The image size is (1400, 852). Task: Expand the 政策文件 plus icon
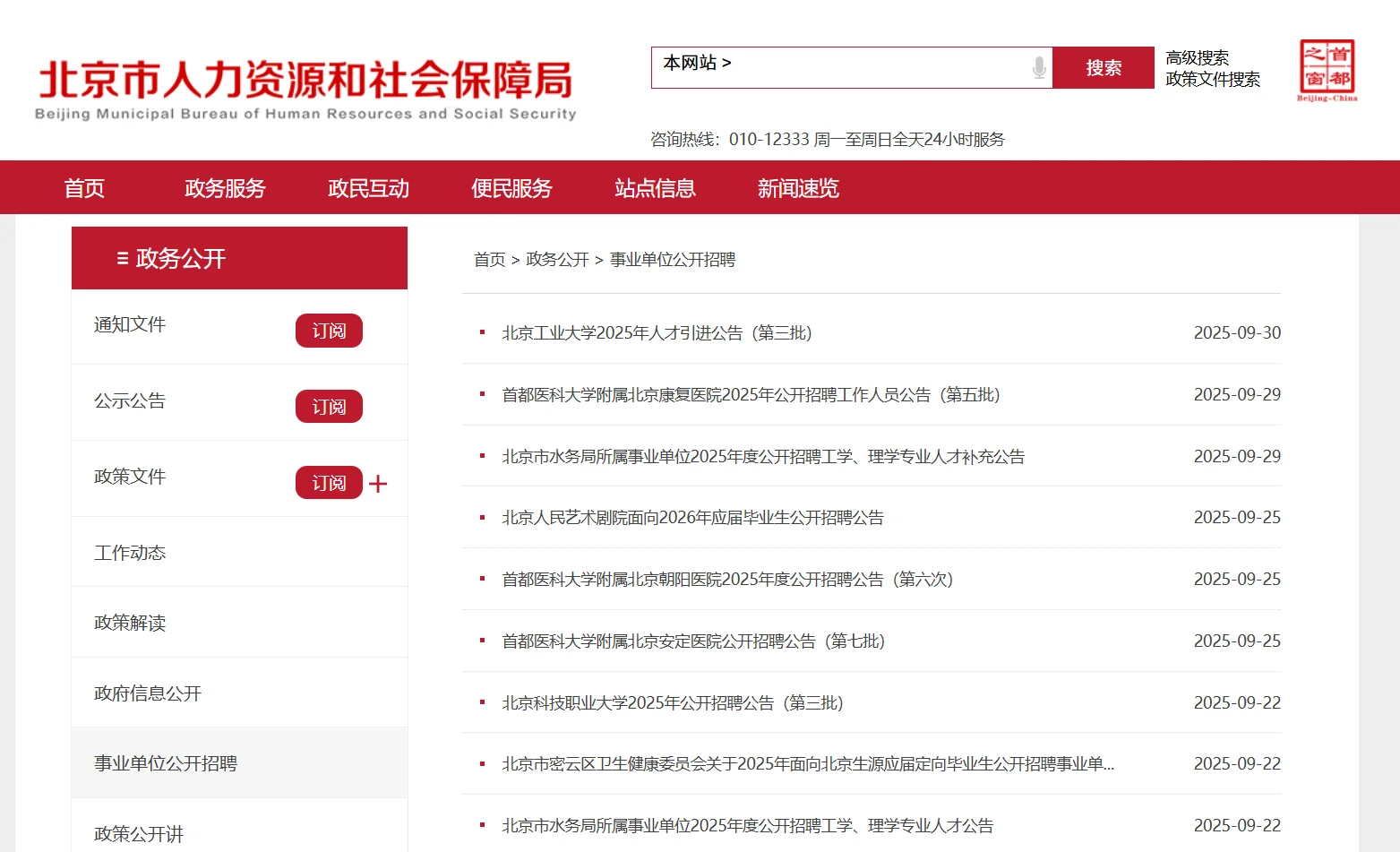[378, 484]
